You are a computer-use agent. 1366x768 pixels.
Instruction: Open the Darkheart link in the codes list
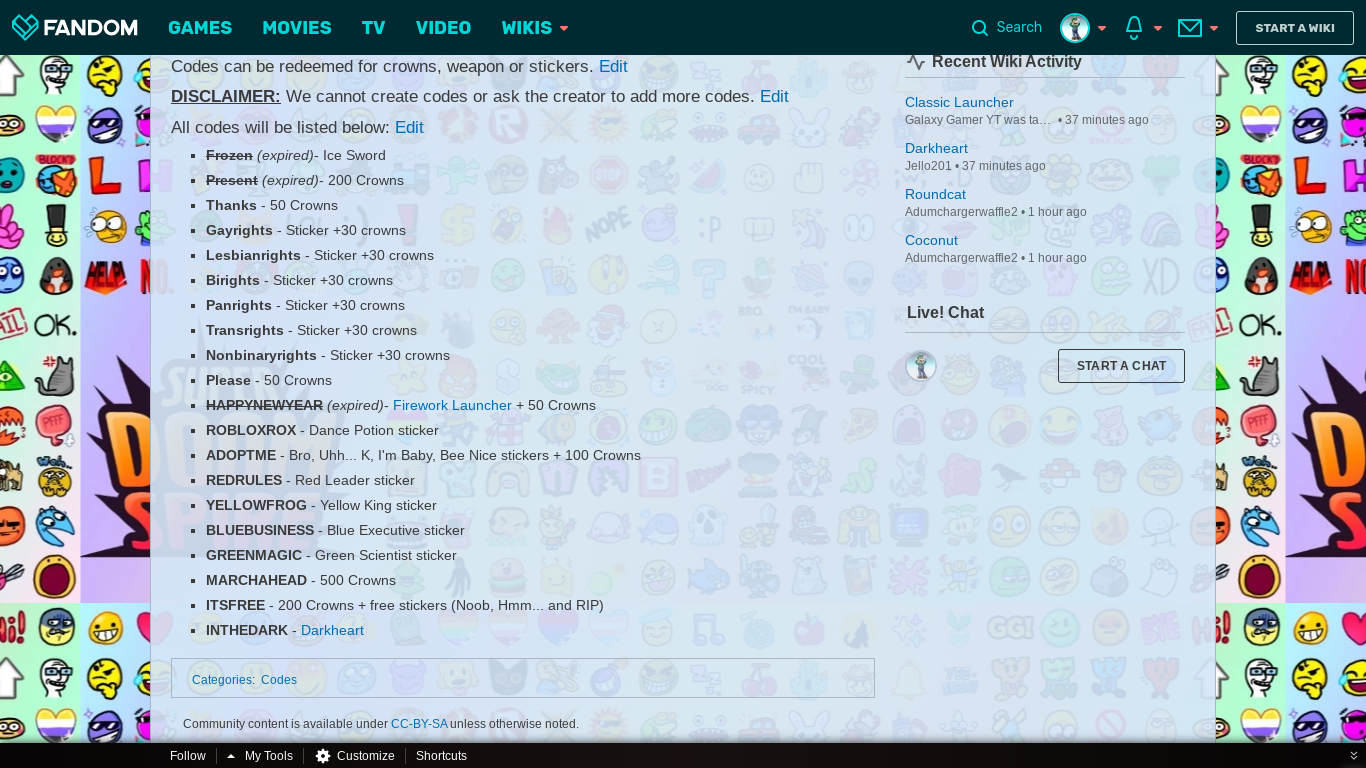pos(332,631)
